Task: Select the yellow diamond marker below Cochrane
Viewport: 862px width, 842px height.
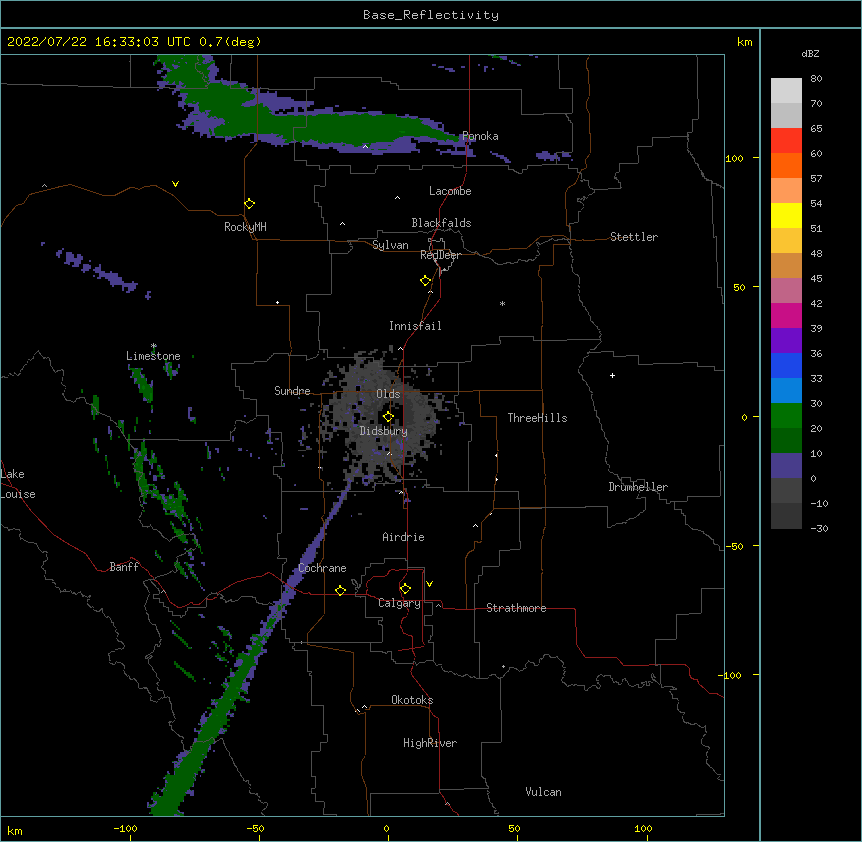Action: [x=340, y=590]
